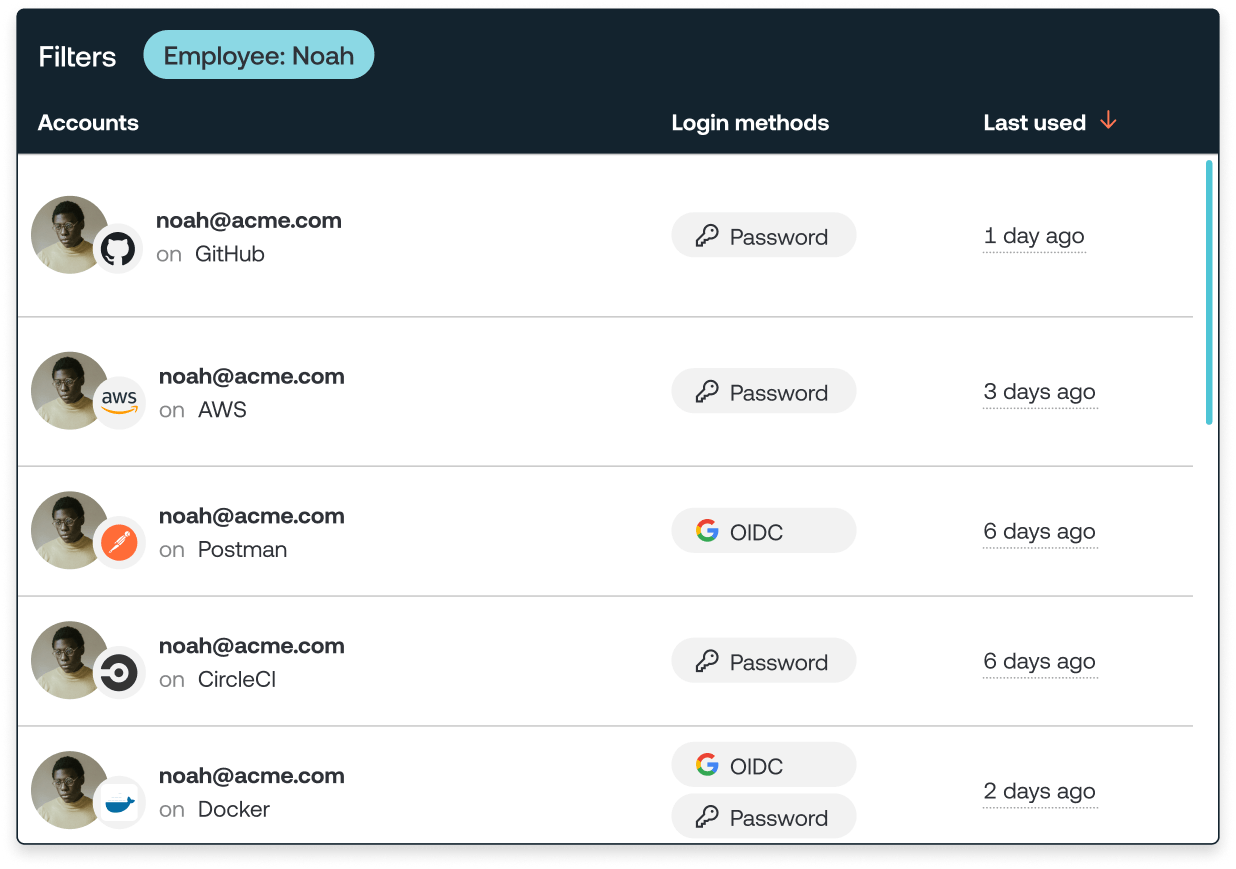Sort by the Last used column header
The height and width of the screenshot is (869, 1236).
[x=1034, y=123]
